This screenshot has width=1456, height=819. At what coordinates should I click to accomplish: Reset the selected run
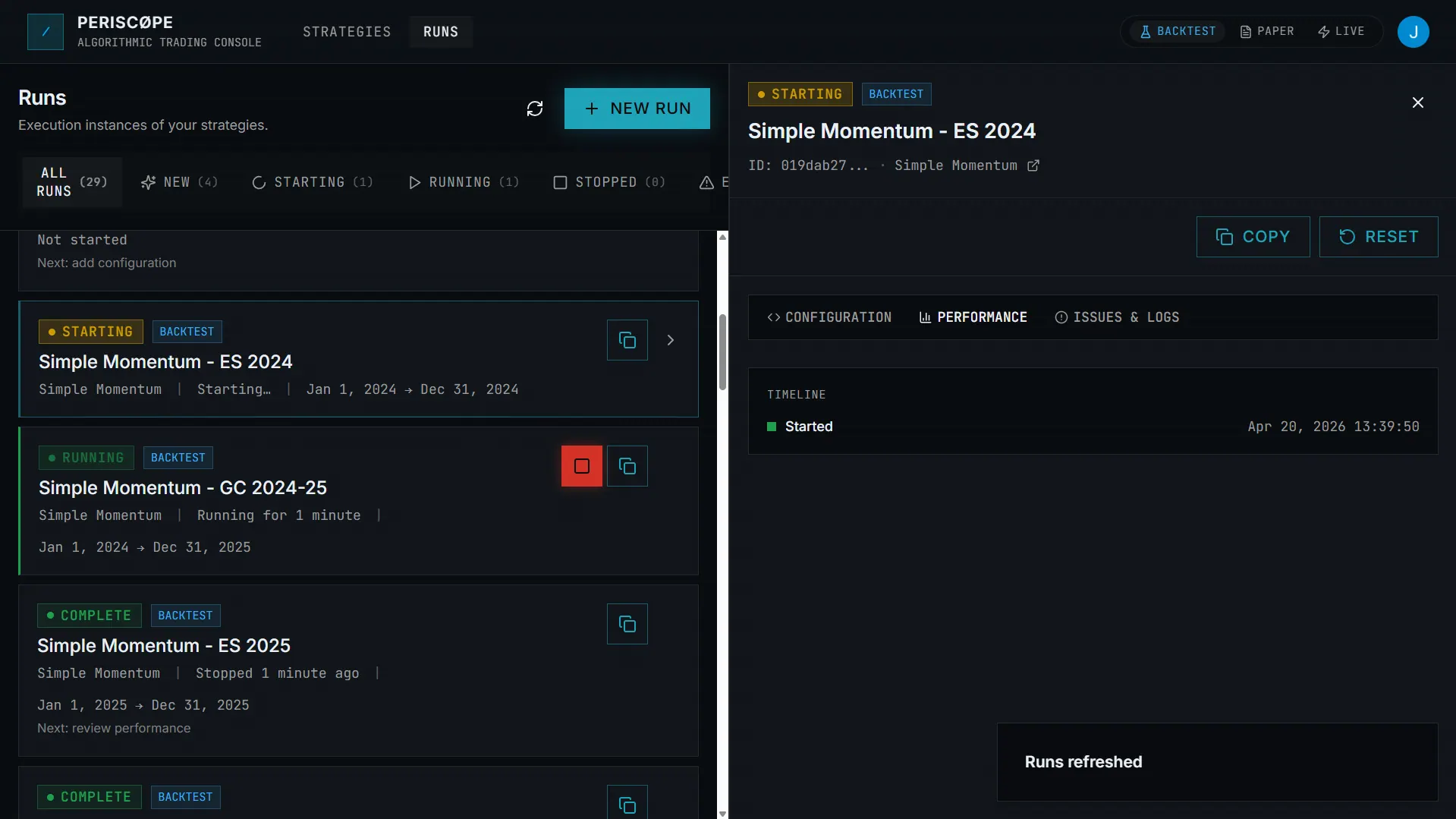[x=1379, y=237]
